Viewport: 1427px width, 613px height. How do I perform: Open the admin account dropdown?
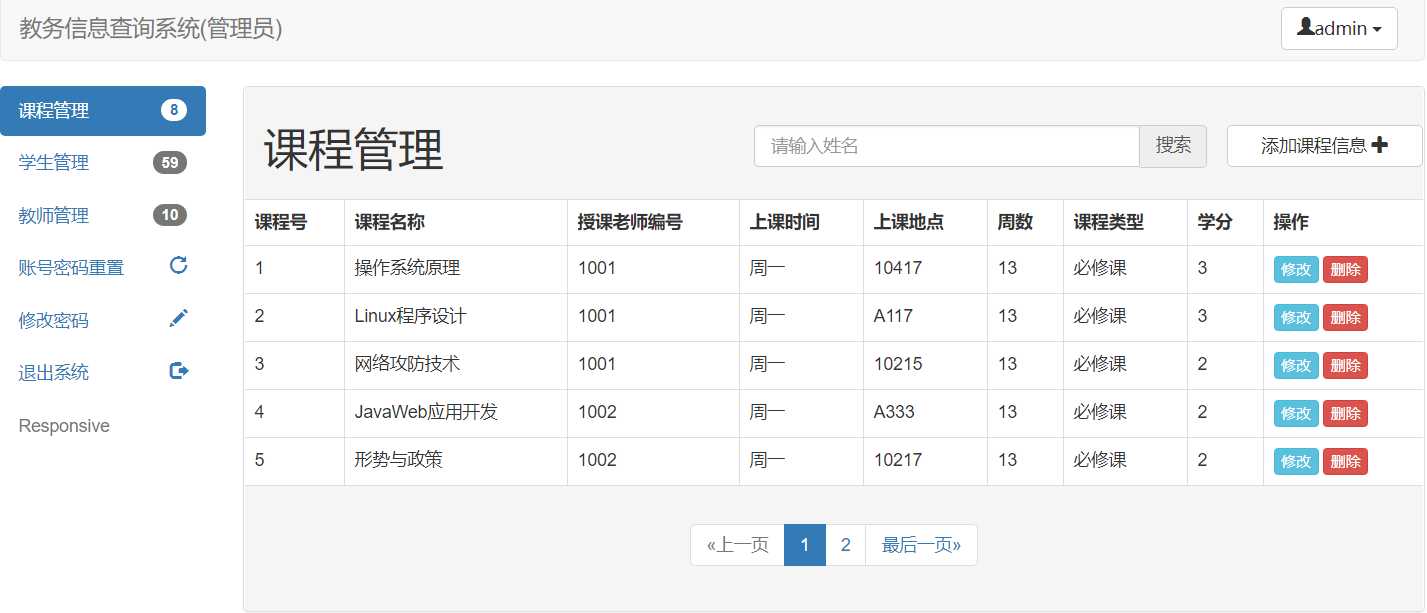[1339, 28]
